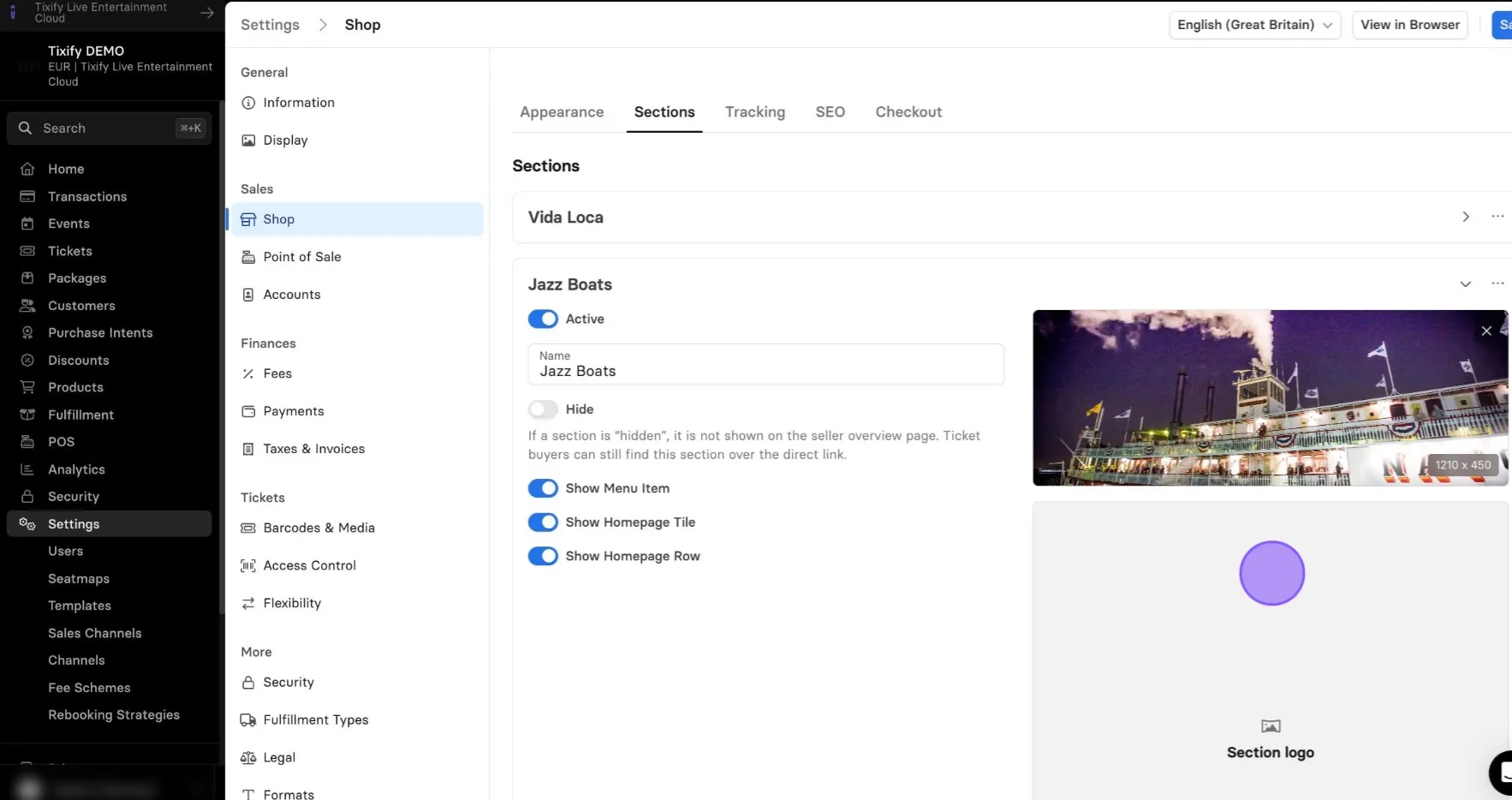This screenshot has width=1512, height=800.
Task: Switch to the Tracking tab
Action: coord(755,112)
